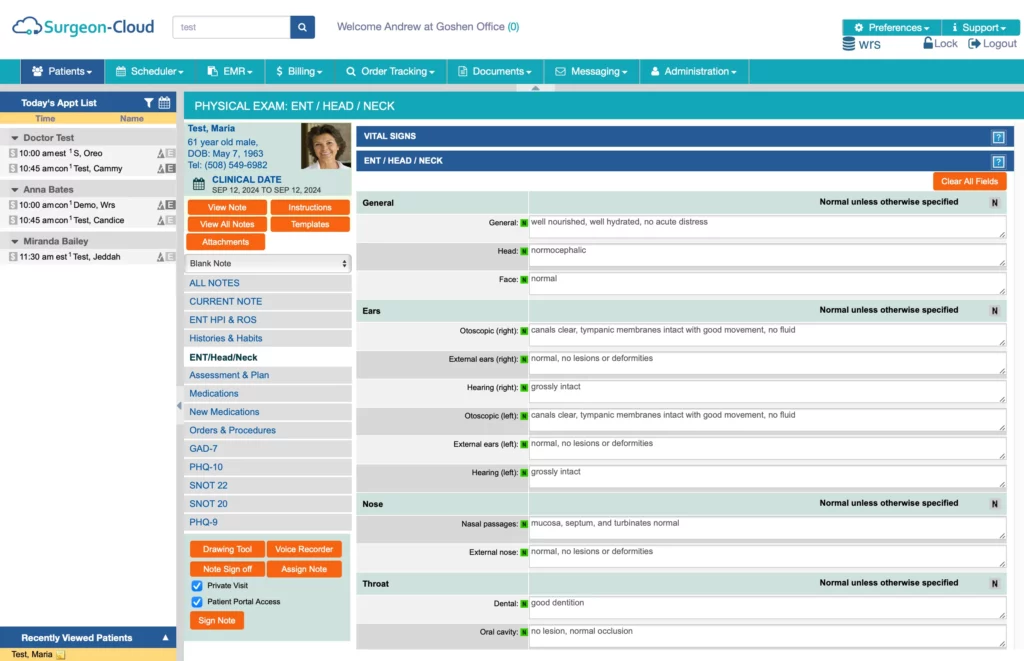Image resolution: width=1024 pixels, height=661 pixels.
Task: Open the Scheduler menu
Action: [x=150, y=72]
